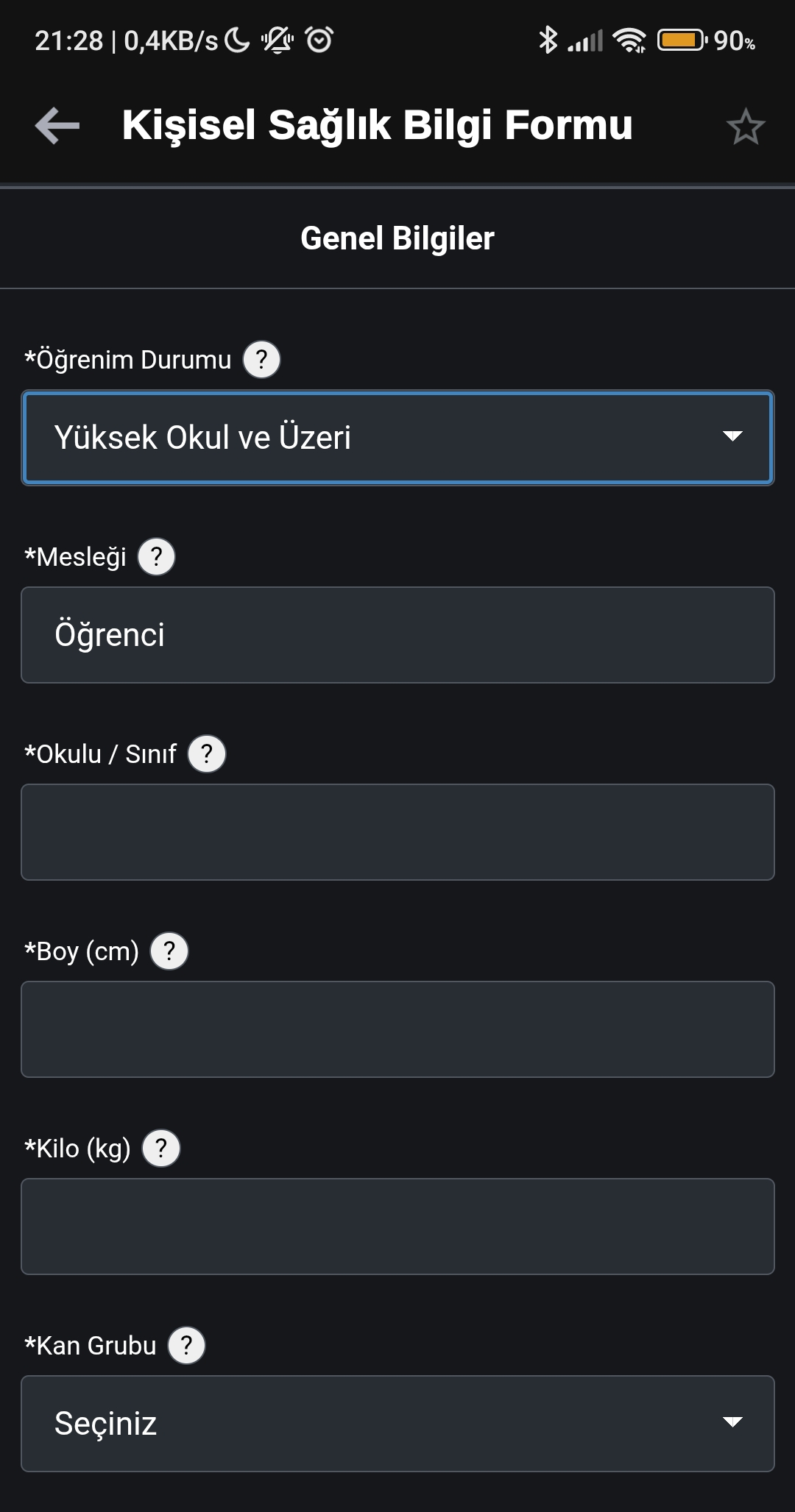Tap the back arrow icon
This screenshot has width=795, height=1512.
(x=57, y=126)
